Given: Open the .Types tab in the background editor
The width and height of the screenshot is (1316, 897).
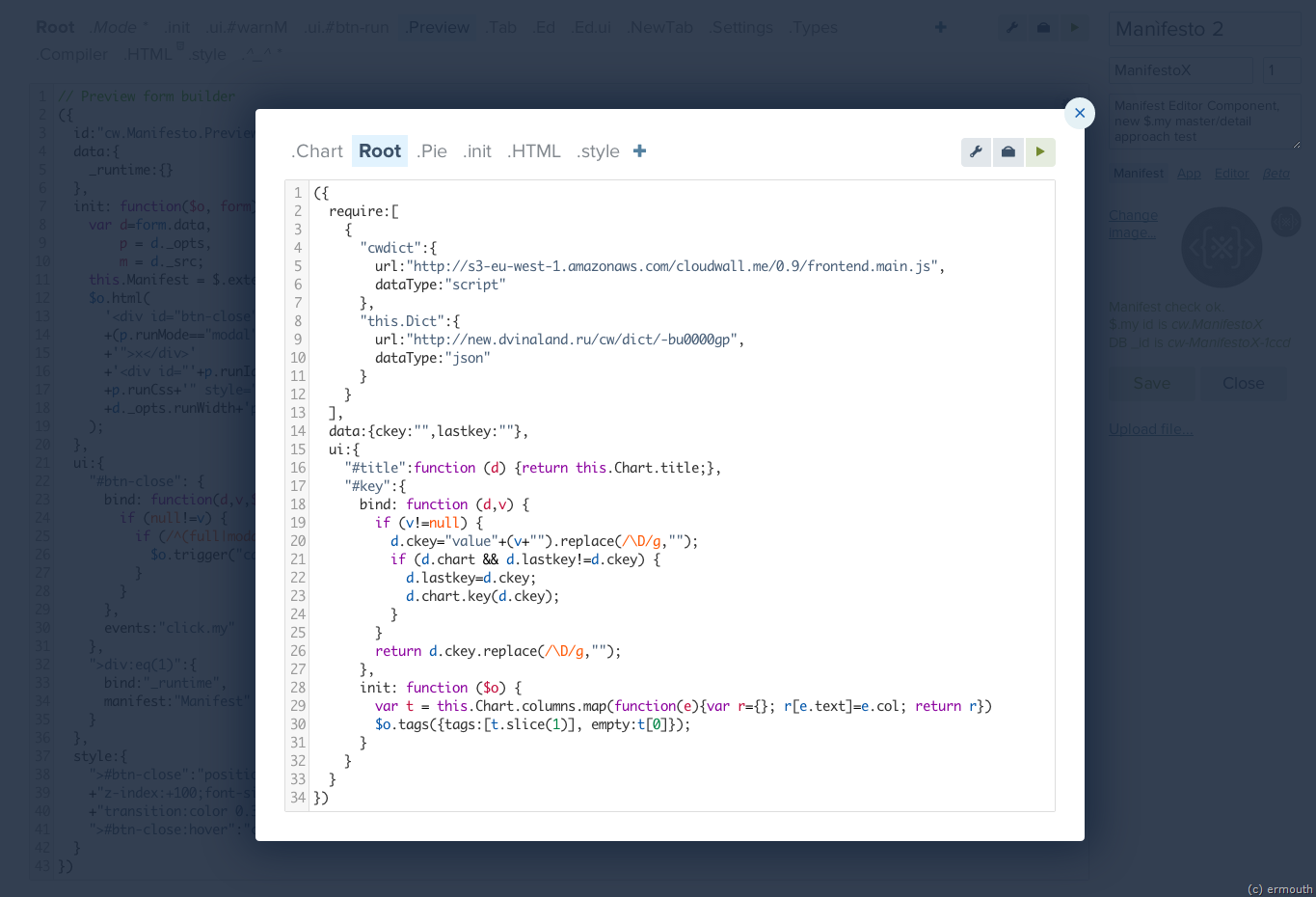Looking at the screenshot, I should (x=813, y=28).
